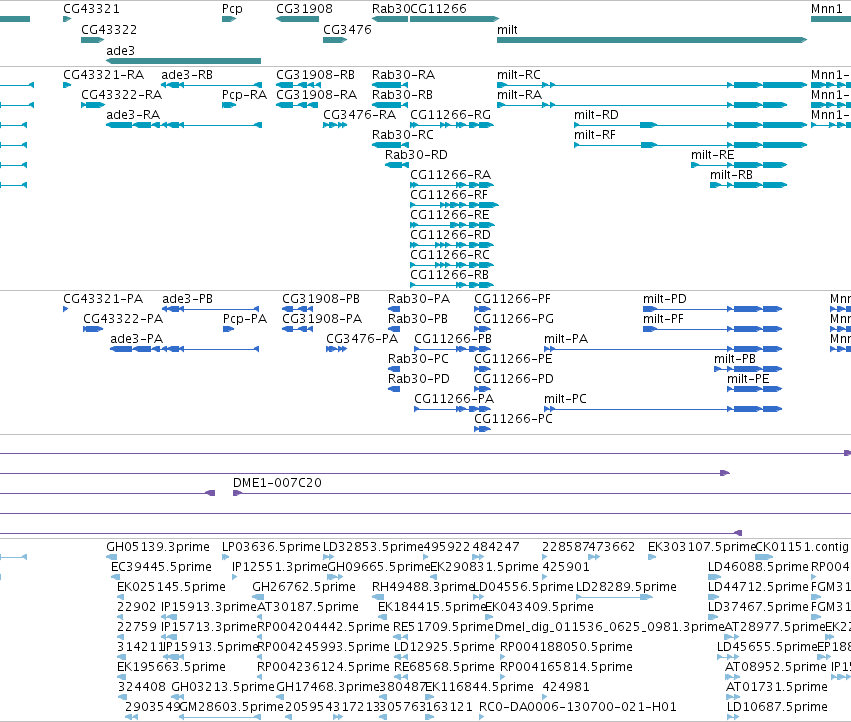Click transcript label ade3-RB
The height and width of the screenshot is (722, 851).
[x=187, y=75]
